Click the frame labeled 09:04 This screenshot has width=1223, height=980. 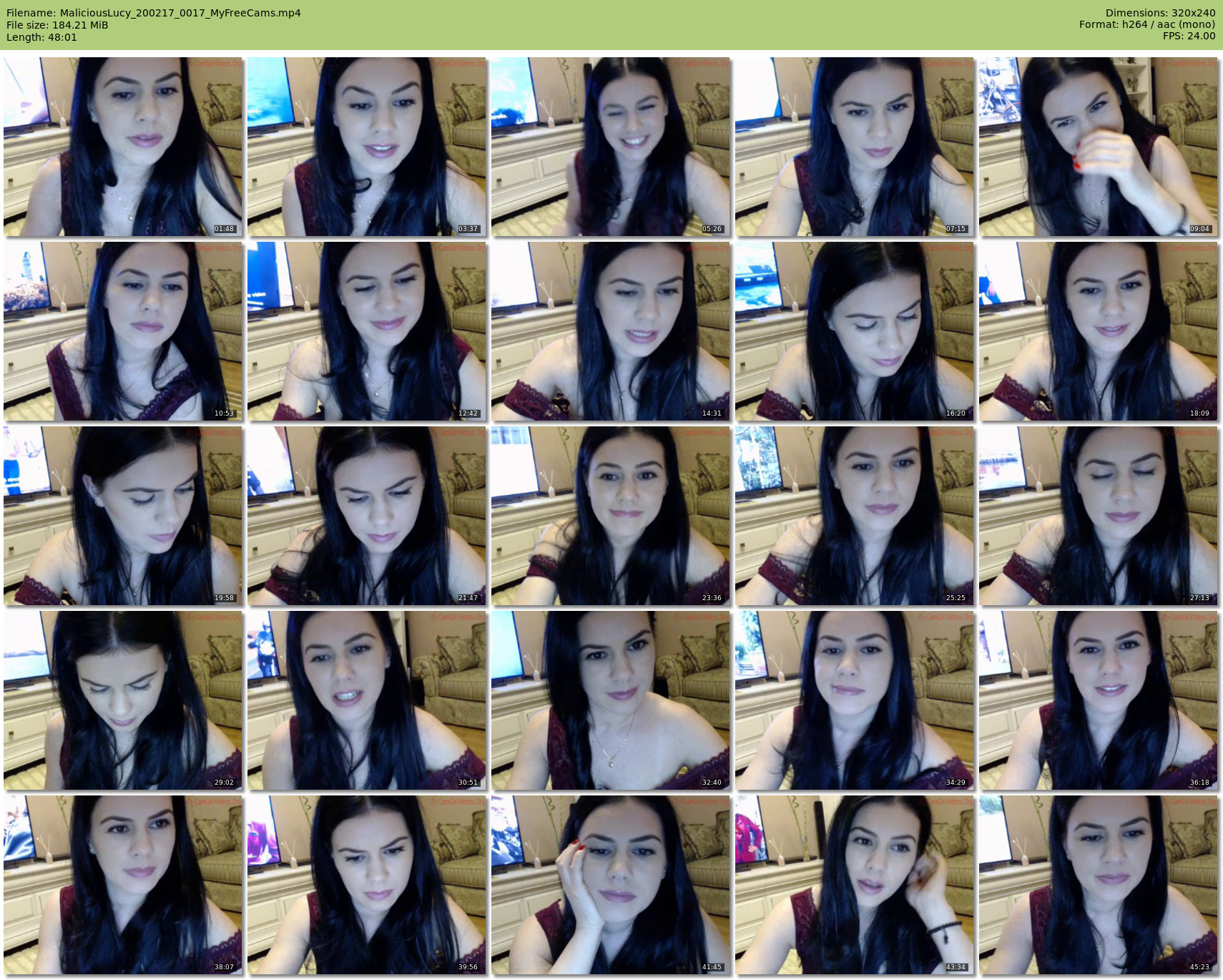(1098, 147)
